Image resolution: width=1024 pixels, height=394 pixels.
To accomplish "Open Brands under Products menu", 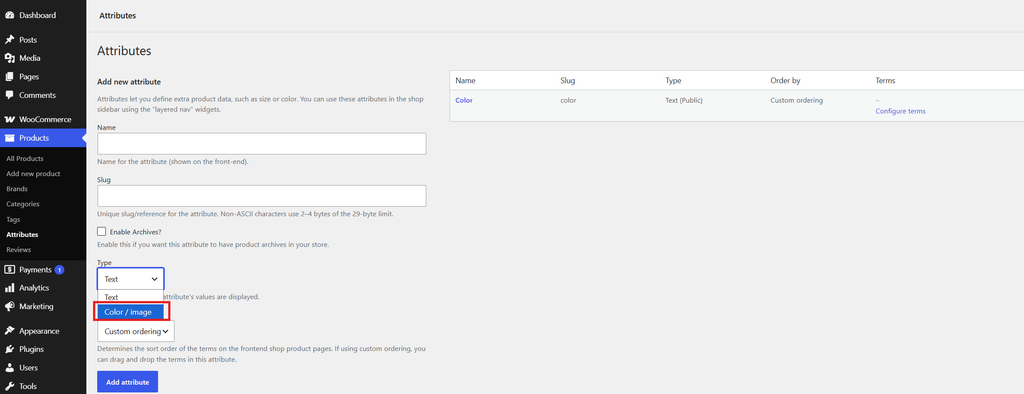I will (17, 189).
